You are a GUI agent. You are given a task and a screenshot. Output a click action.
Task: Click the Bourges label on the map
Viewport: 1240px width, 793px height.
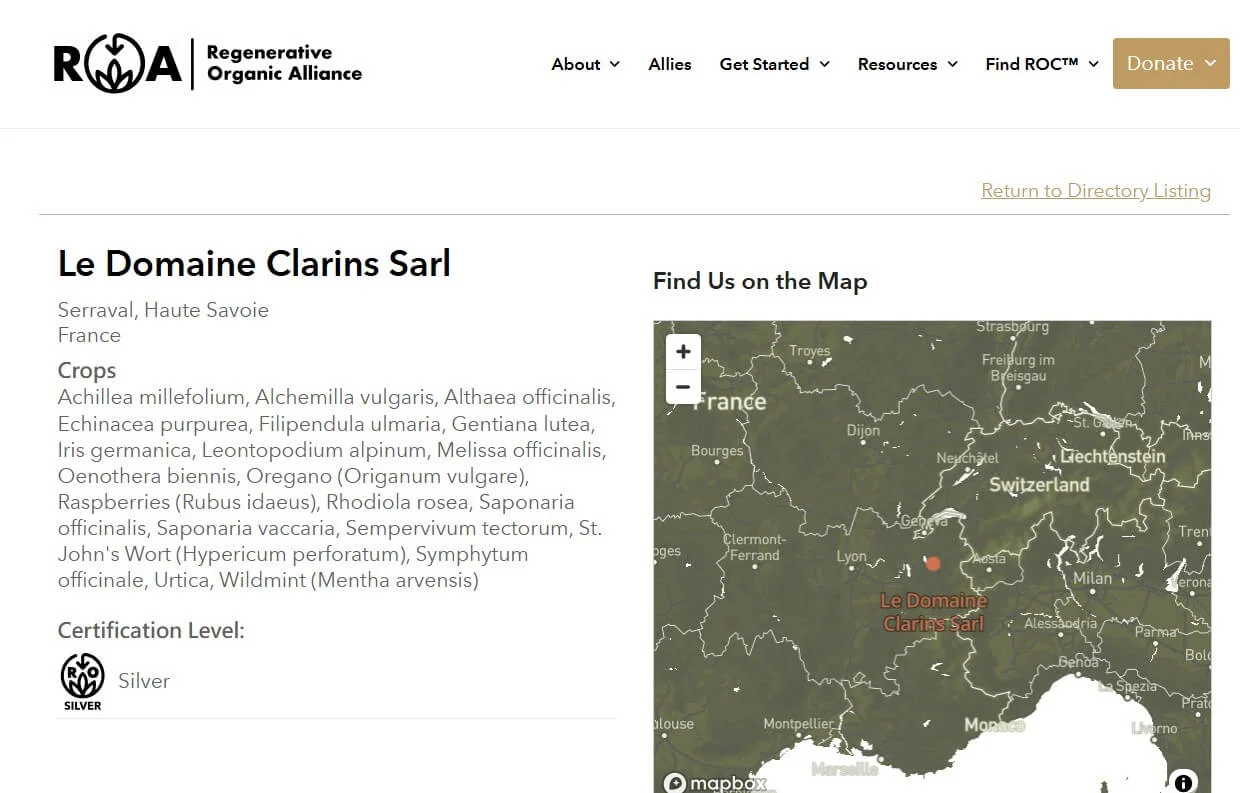[x=717, y=451]
